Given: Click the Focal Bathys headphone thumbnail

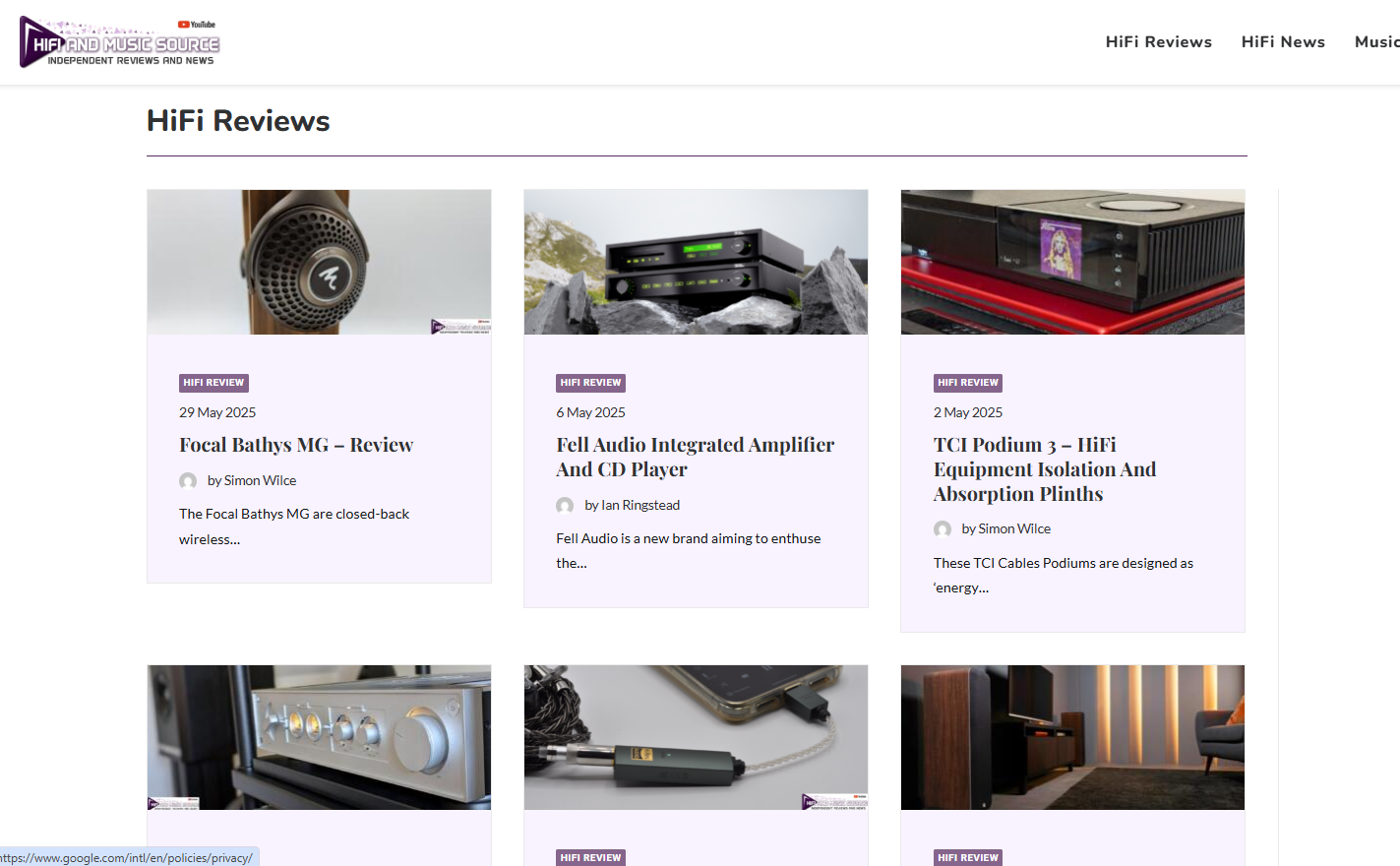Looking at the screenshot, I should click(x=319, y=262).
